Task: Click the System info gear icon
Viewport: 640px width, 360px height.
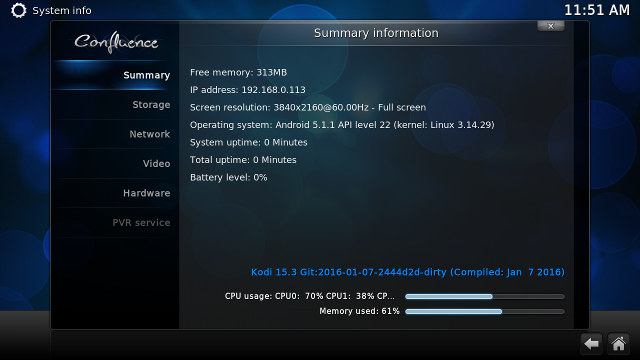Action: 18,10
